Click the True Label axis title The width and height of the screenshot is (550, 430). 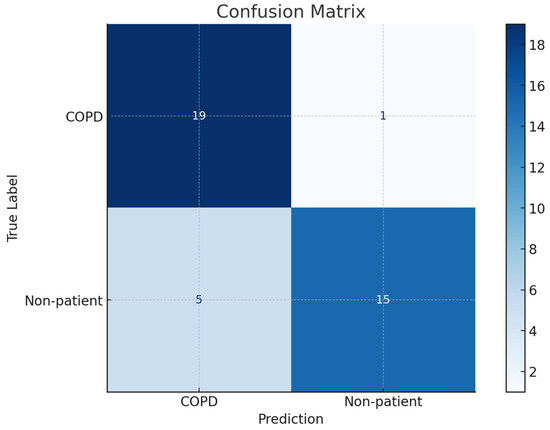[12, 208]
